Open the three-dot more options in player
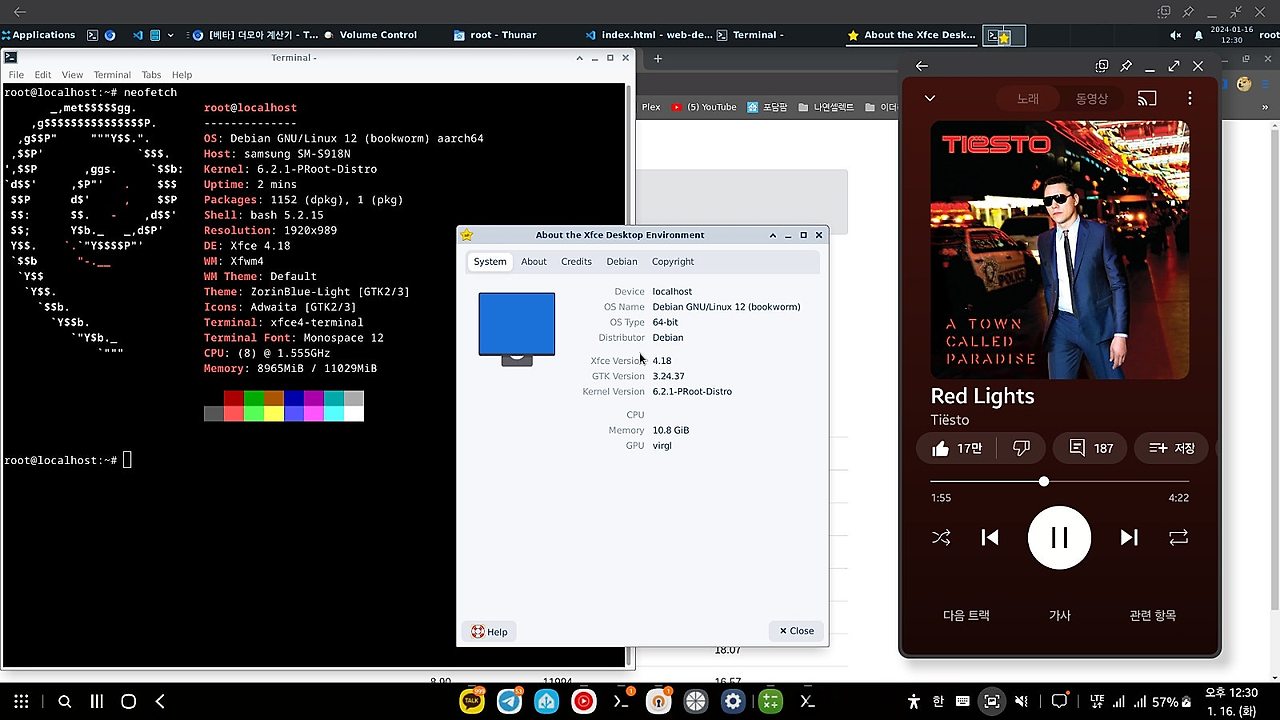 [1190, 99]
